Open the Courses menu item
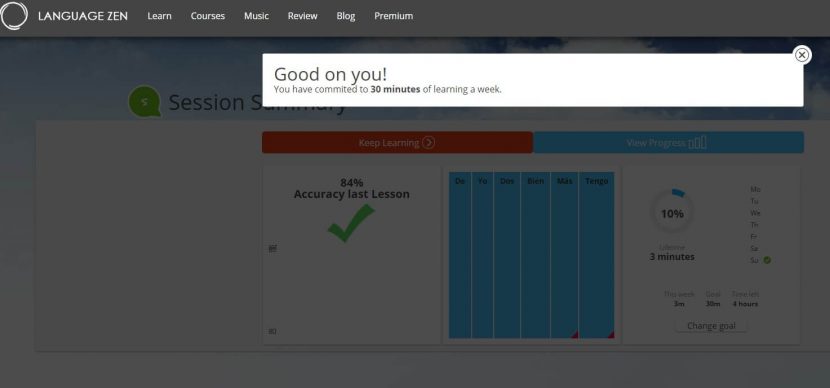Screen dimensions: 830x388 pos(208,16)
